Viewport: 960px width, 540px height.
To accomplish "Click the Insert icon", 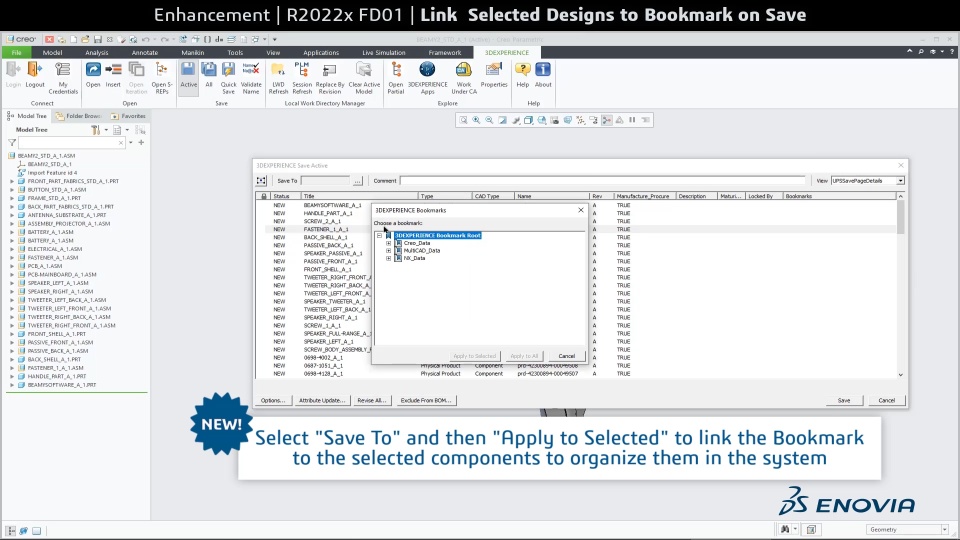I will pyautogui.click(x=113, y=75).
